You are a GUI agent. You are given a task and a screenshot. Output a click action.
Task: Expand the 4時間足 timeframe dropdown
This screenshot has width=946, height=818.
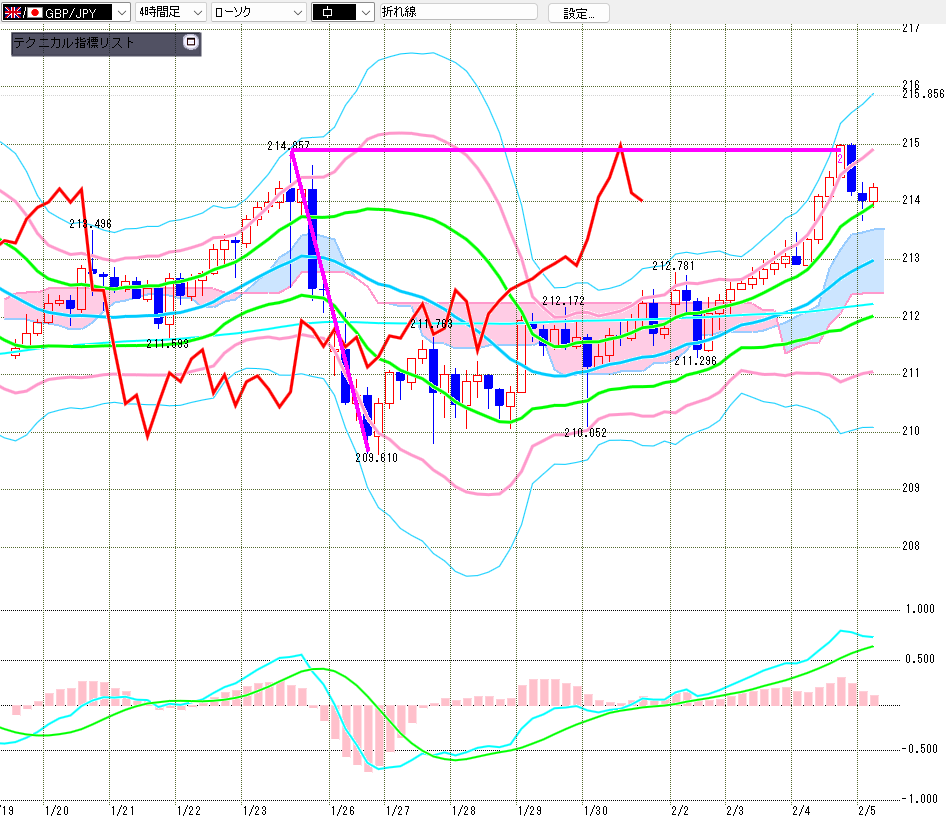click(196, 12)
